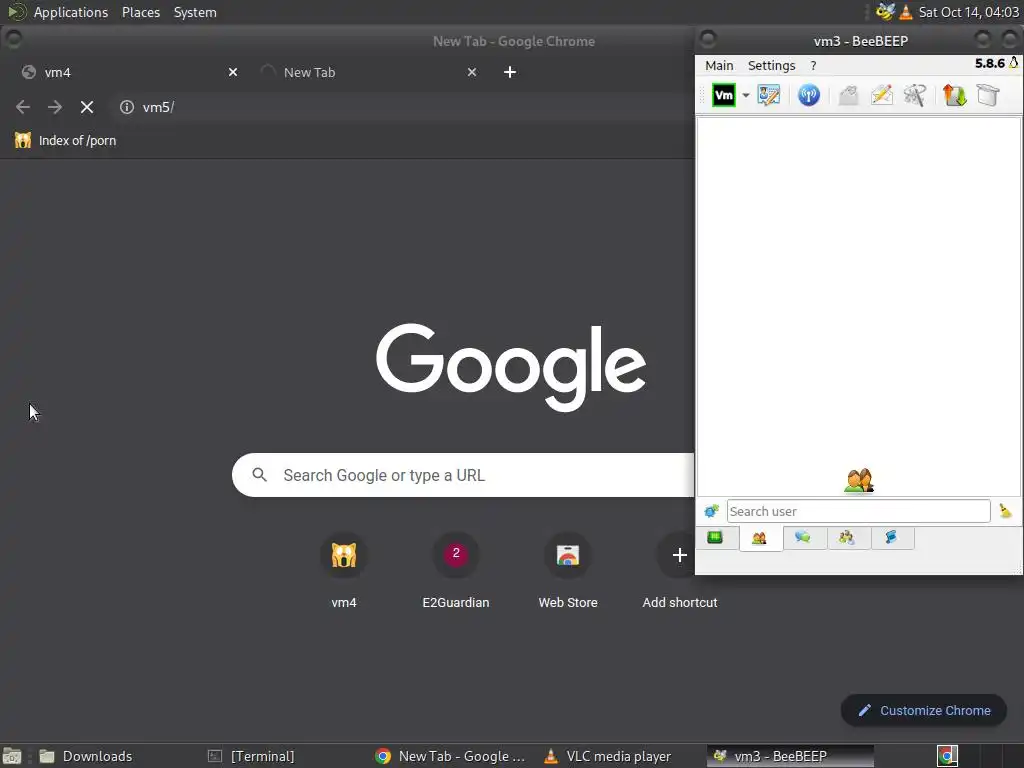Screen dimensions: 1024x768
Task: Expand the status dropdown arrow beside the Vm avatar
Action: pos(746,95)
